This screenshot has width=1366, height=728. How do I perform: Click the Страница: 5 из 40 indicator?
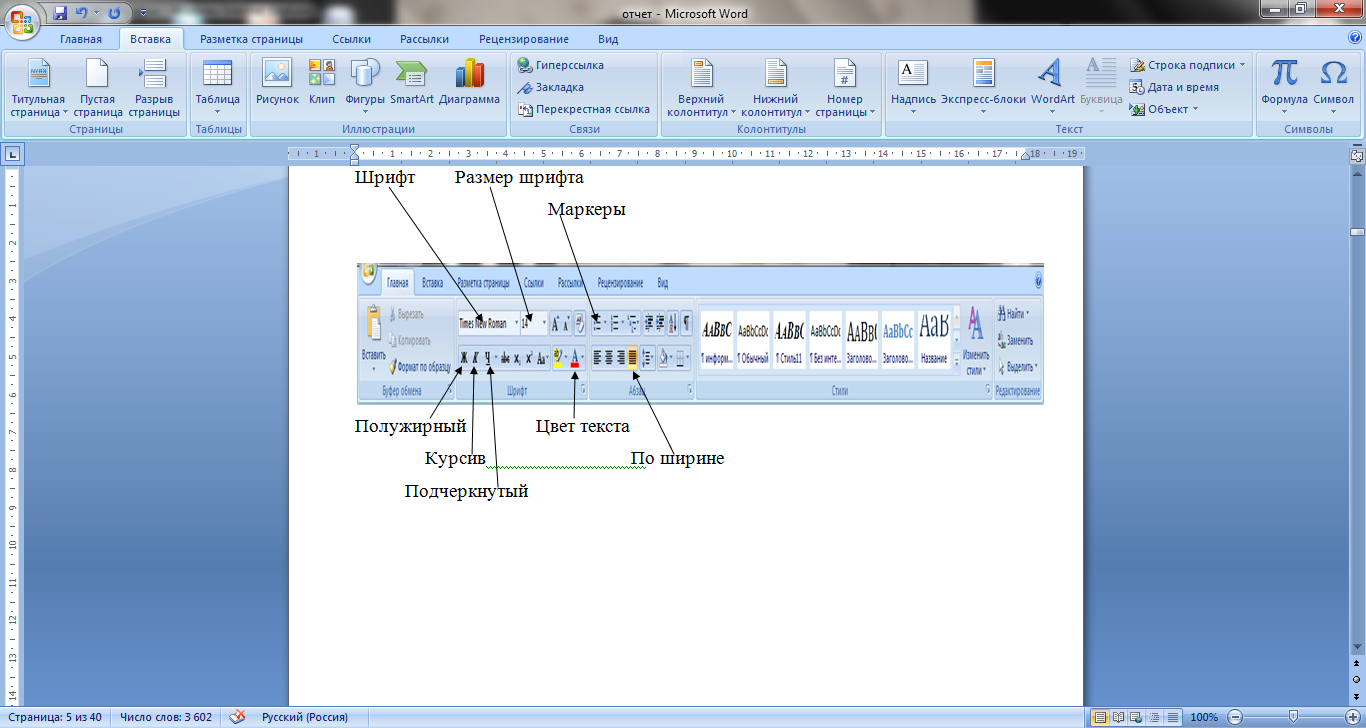(x=54, y=717)
